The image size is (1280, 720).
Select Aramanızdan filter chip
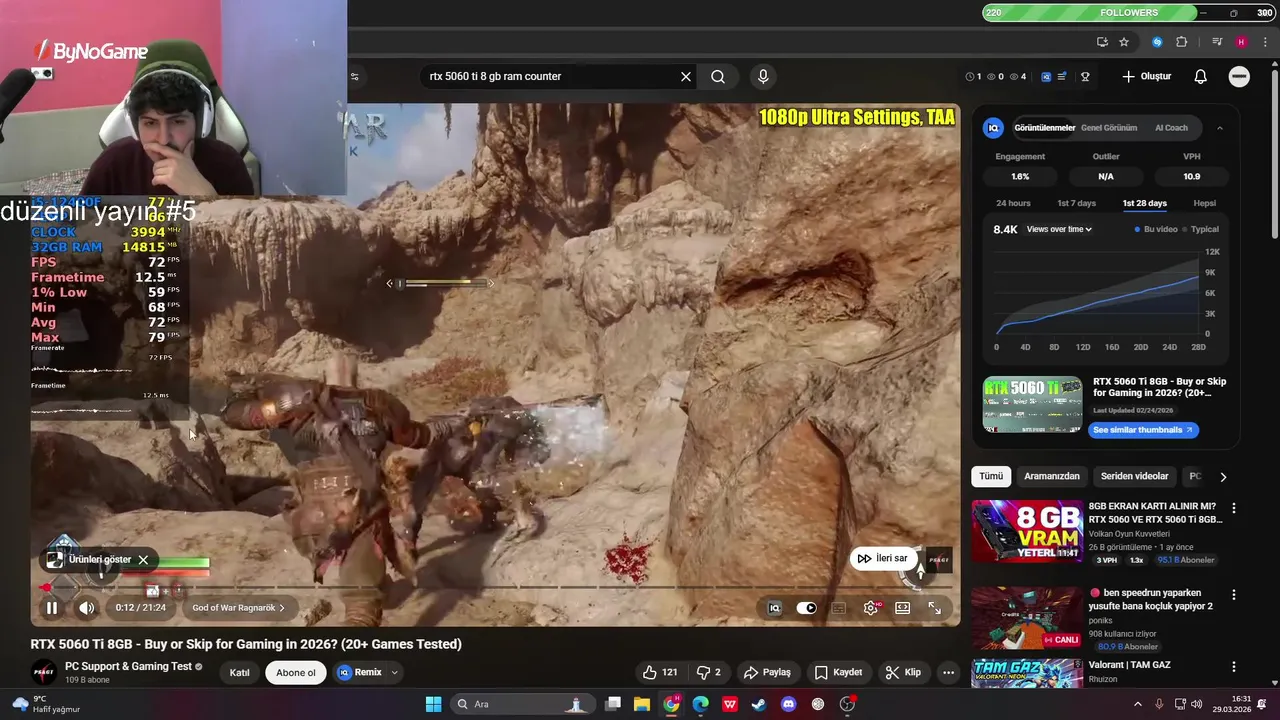pos(1052,476)
